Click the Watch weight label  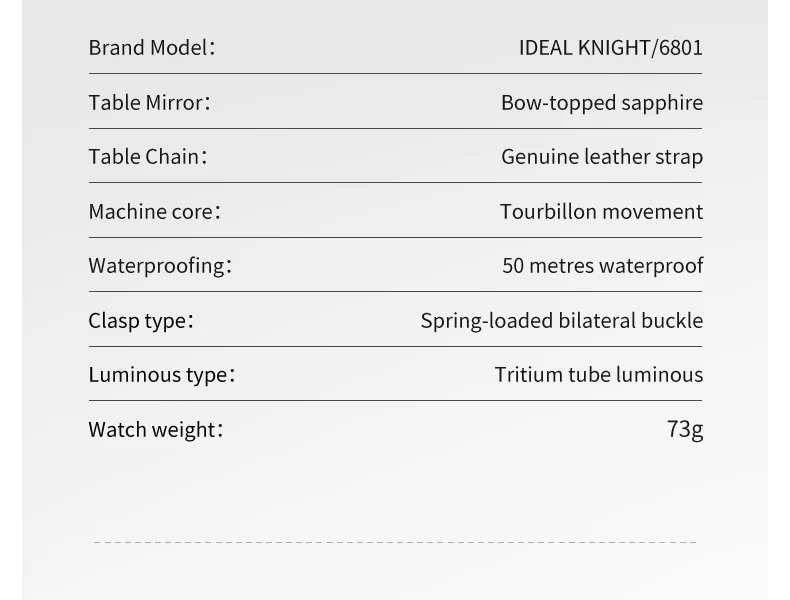pyautogui.click(x=156, y=430)
